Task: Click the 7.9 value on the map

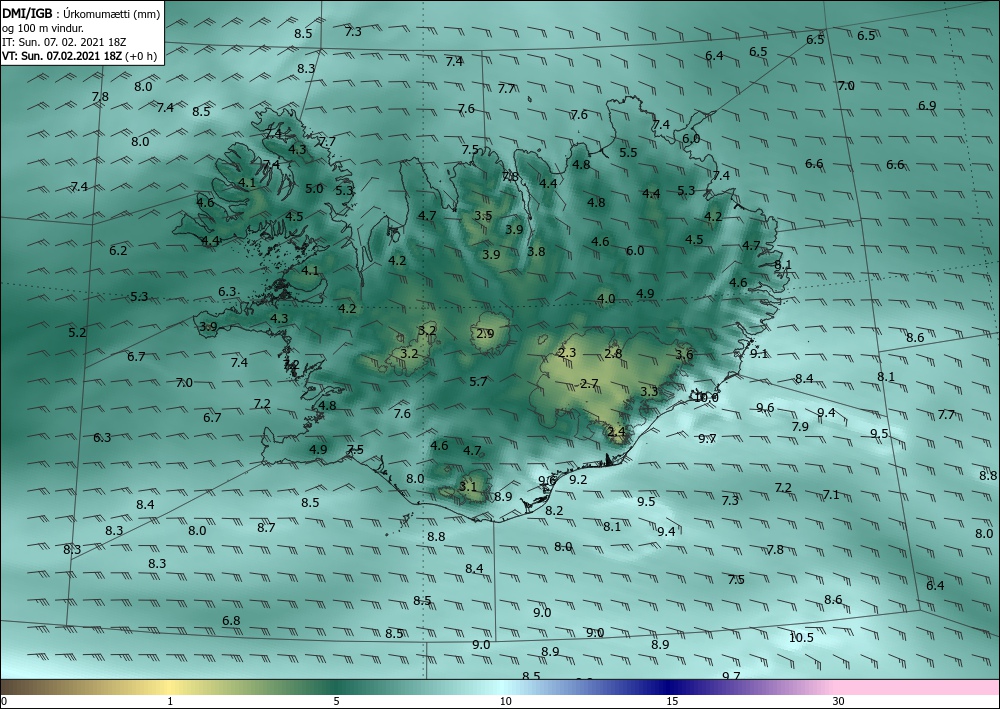Action: (800, 427)
